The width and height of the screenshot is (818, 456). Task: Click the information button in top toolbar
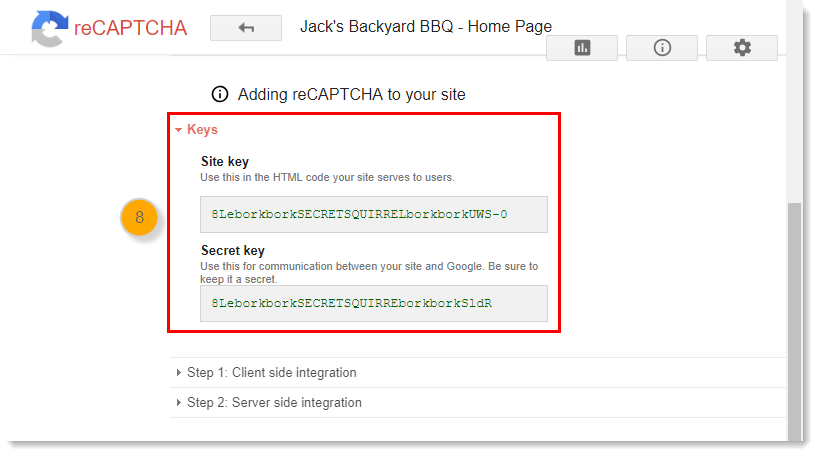662,48
